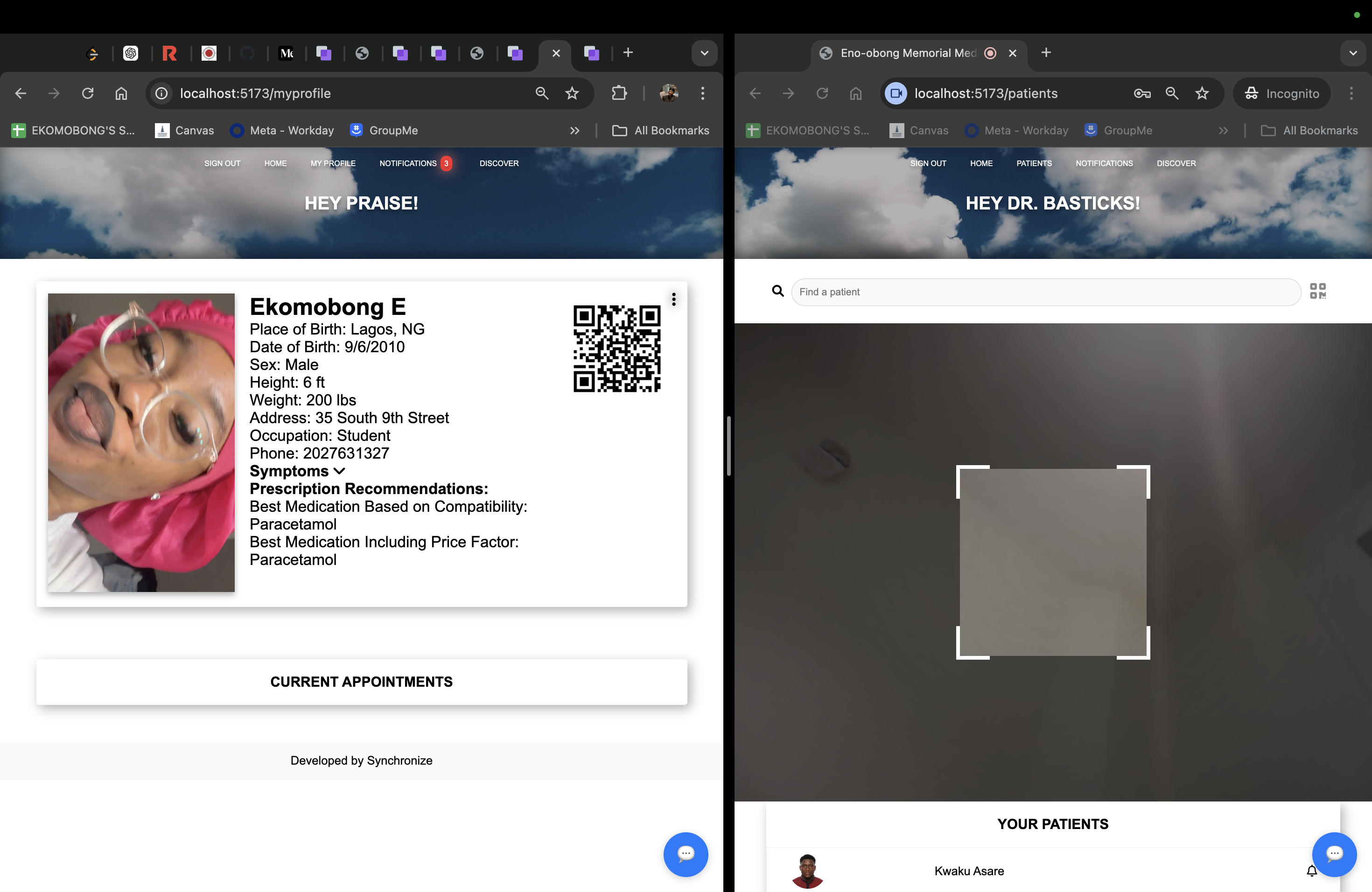The height and width of the screenshot is (892, 1372).
Task: Reload the myprofile page
Action: click(x=88, y=93)
